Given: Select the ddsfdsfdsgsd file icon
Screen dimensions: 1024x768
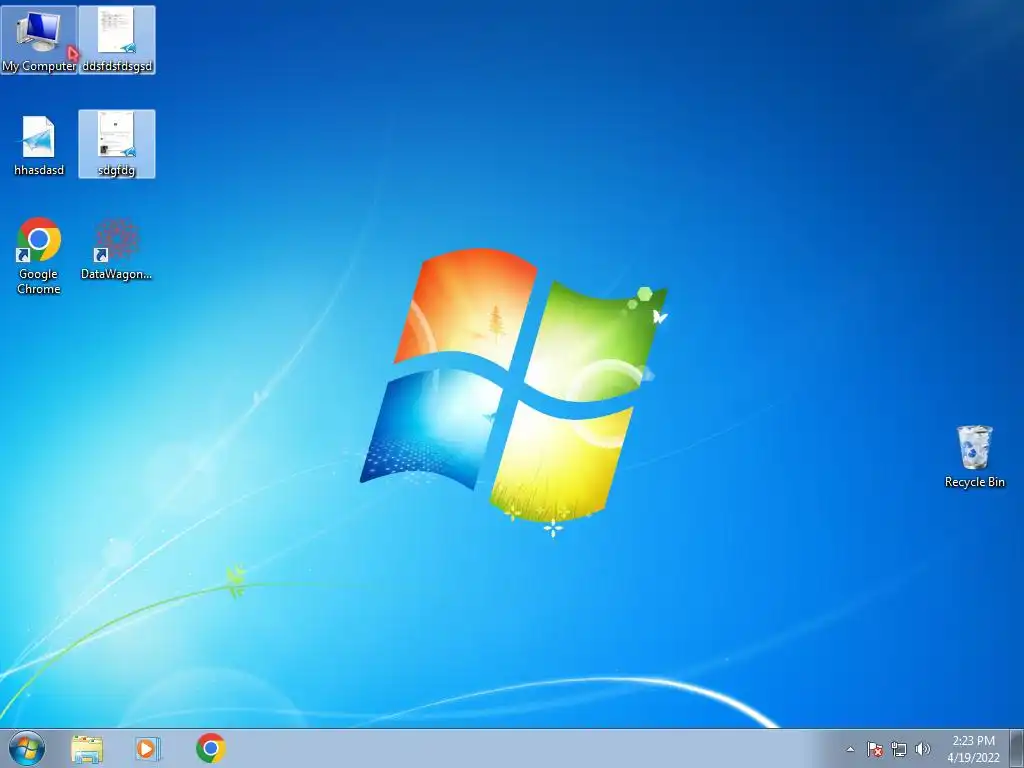Looking at the screenshot, I should point(117,39).
